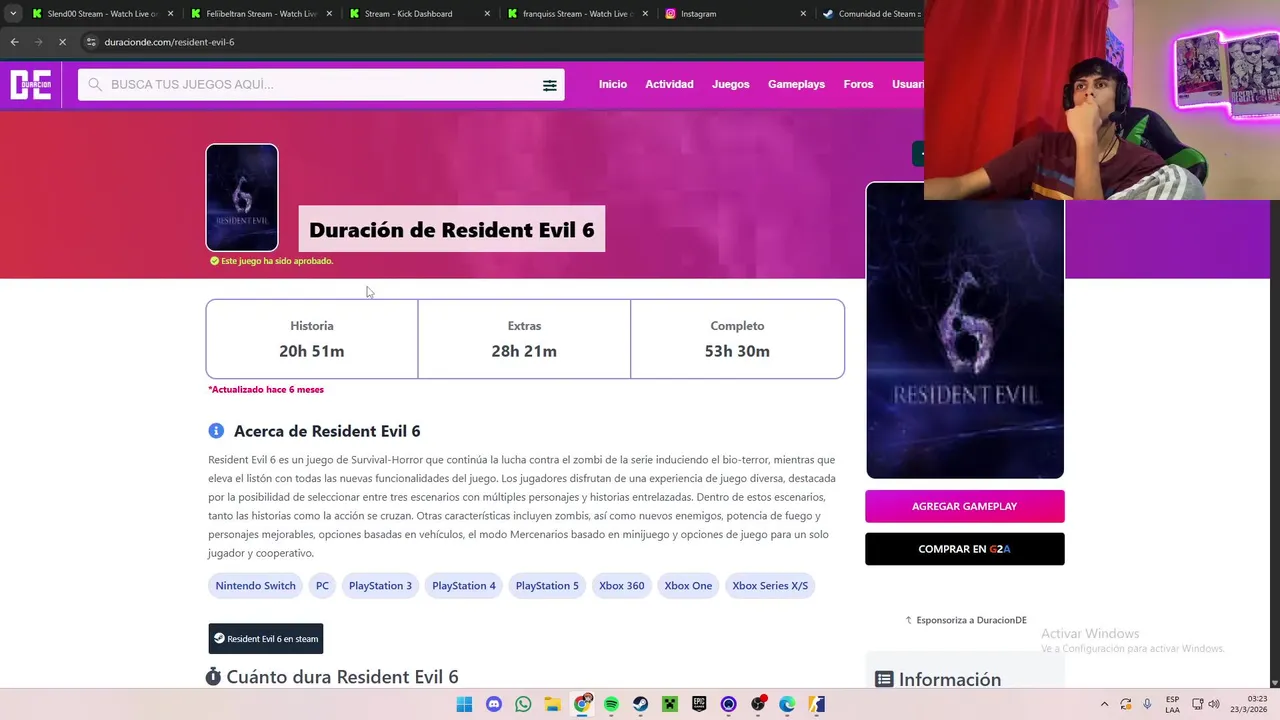The height and width of the screenshot is (720, 1280).
Task: Open the volume control in the tray
Action: click(1215, 704)
